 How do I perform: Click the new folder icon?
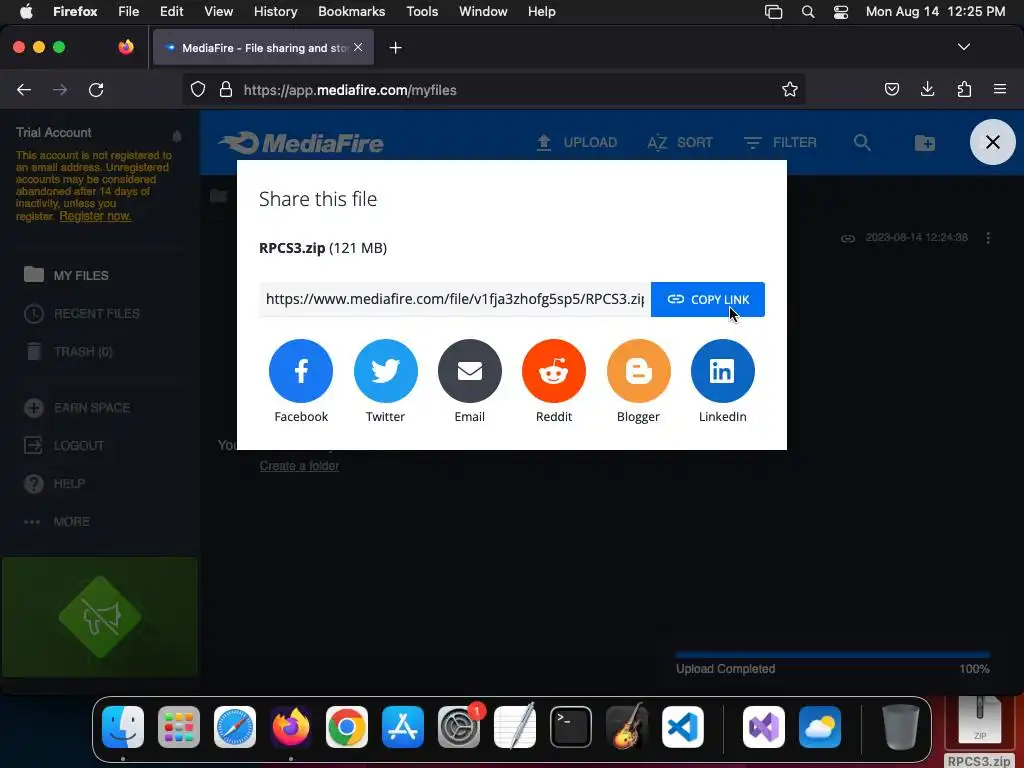[924, 142]
